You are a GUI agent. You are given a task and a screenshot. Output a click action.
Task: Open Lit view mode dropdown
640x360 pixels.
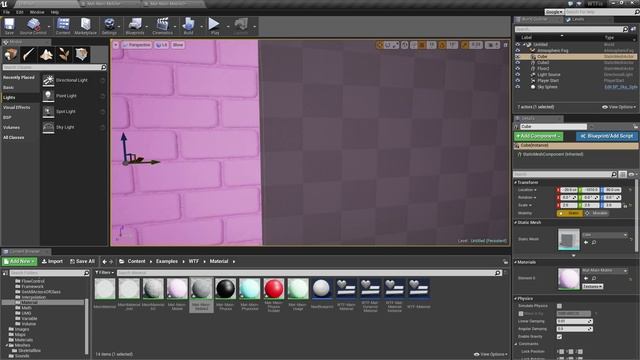coord(162,45)
